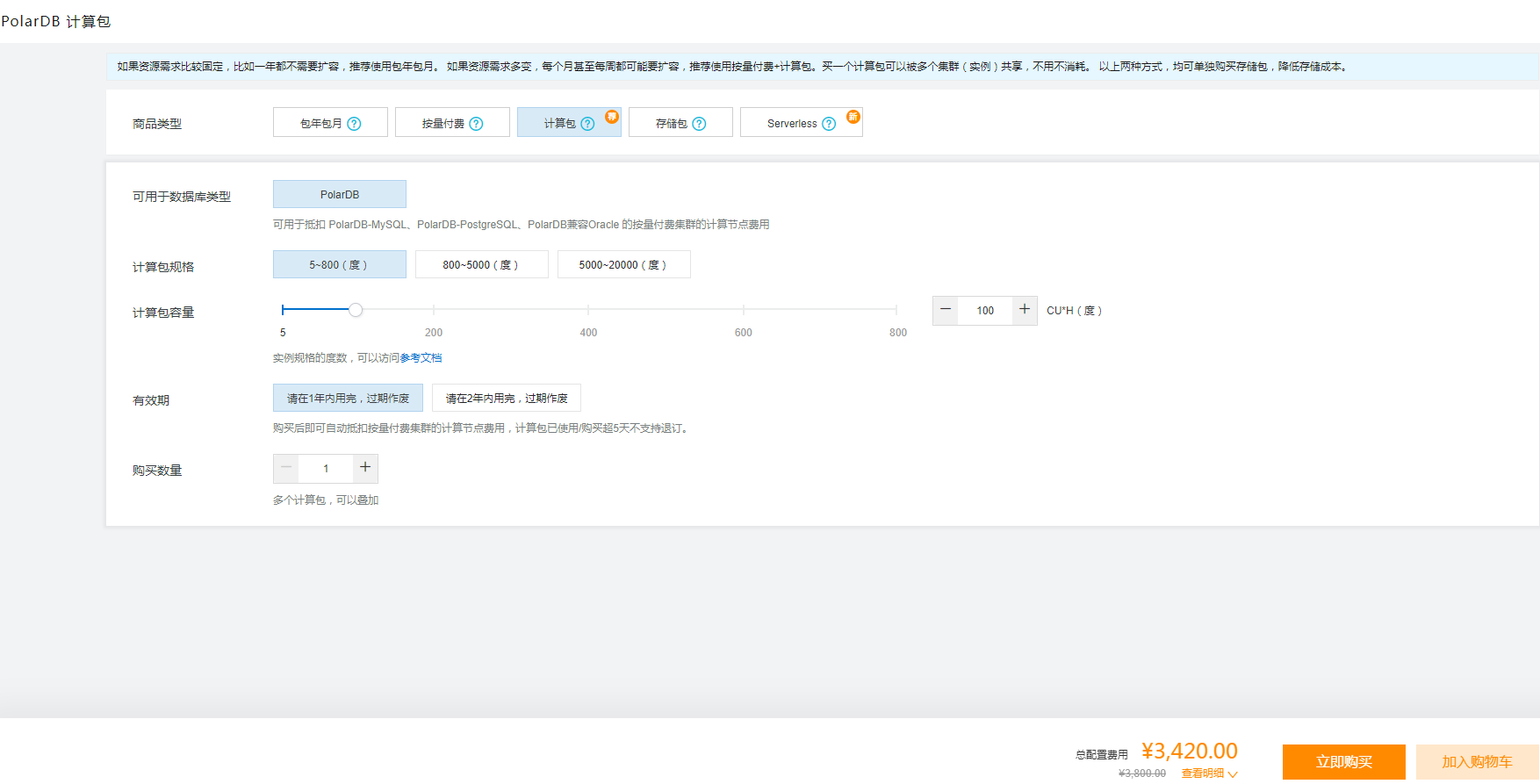Image resolution: width=1540 pixels, height=784 pixels.
Task: Open help icon next to 计算包
Action: [587, 124]
